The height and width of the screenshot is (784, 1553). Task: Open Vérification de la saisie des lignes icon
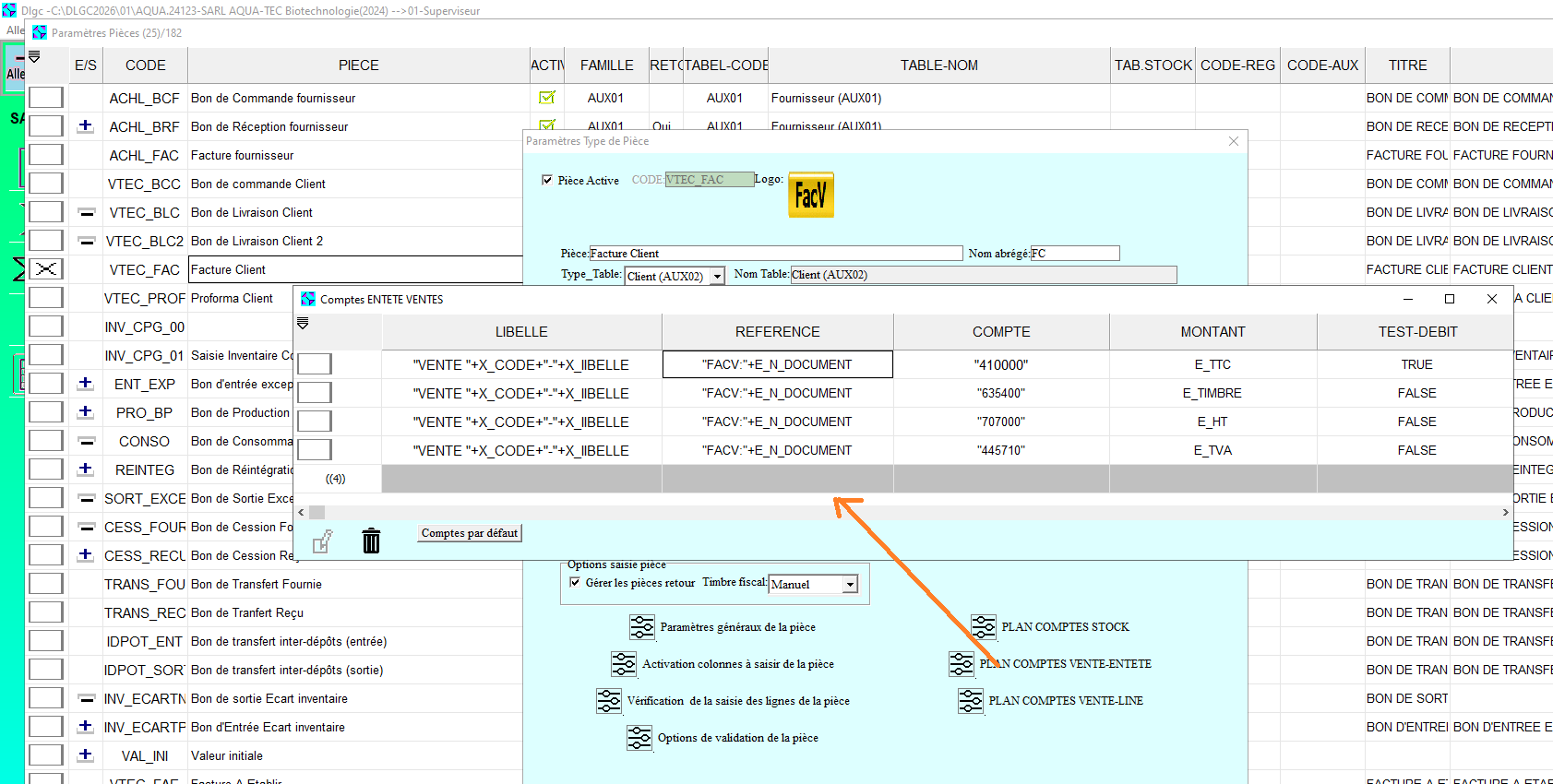tap(609, 701)
